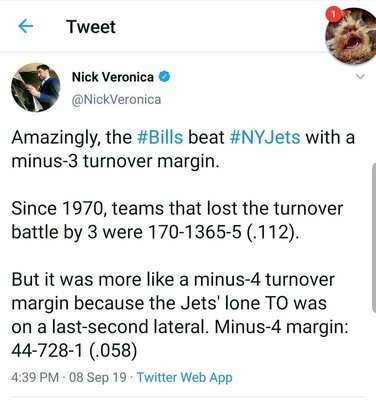Open the Nick Veronica display name
The image size is (376, 400).
tap(113, 77)
